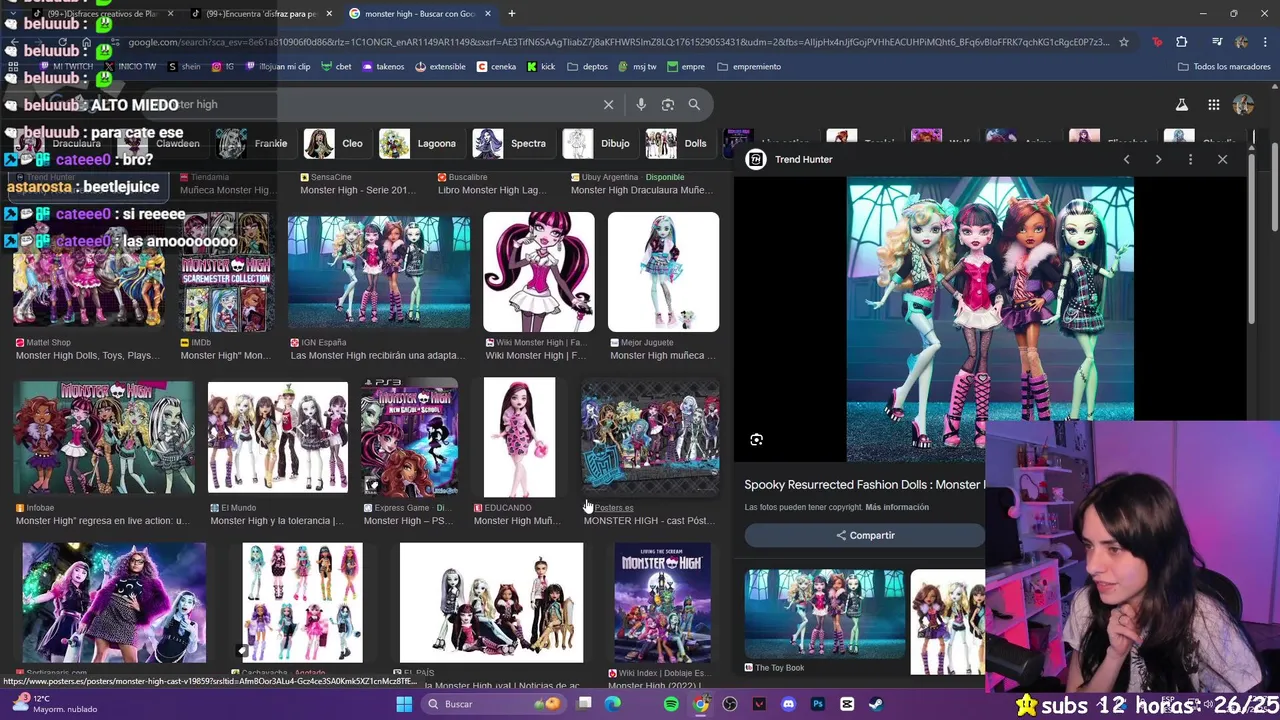Screen dimensions: 1280x720
Task: Filter images by Dolls chip
Action: coord(677,143)
